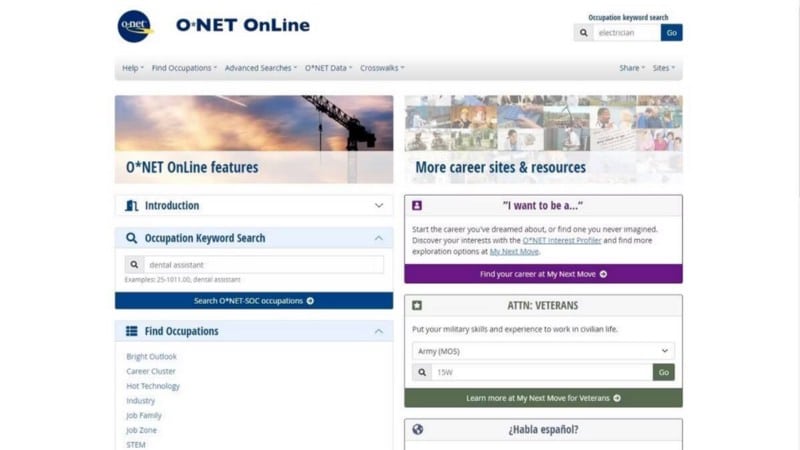Open the Crosswalks menu
The width and height of the screenshot is (800, 450).
(x=382, y=68)
